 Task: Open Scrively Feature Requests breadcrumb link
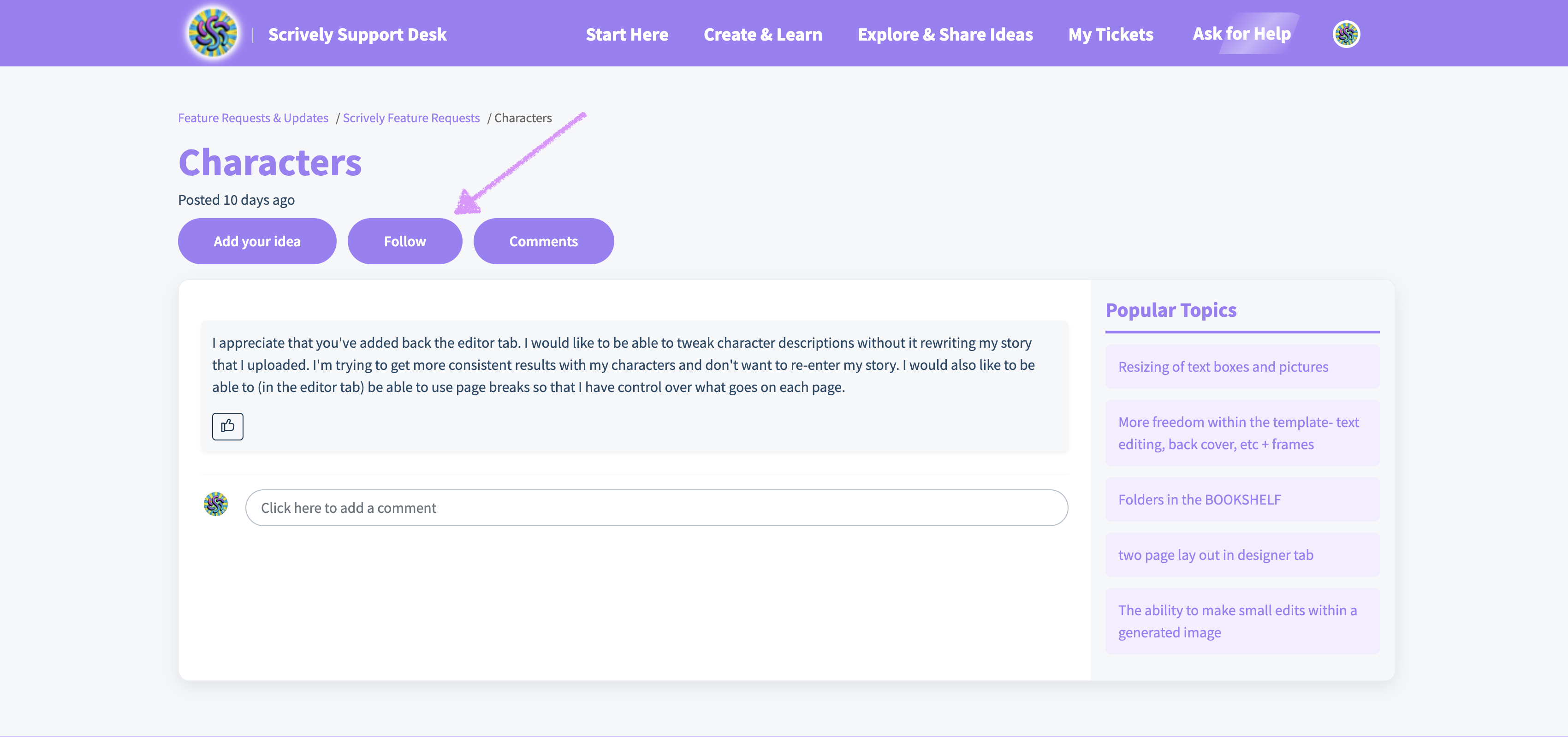[x=411, y=118]
